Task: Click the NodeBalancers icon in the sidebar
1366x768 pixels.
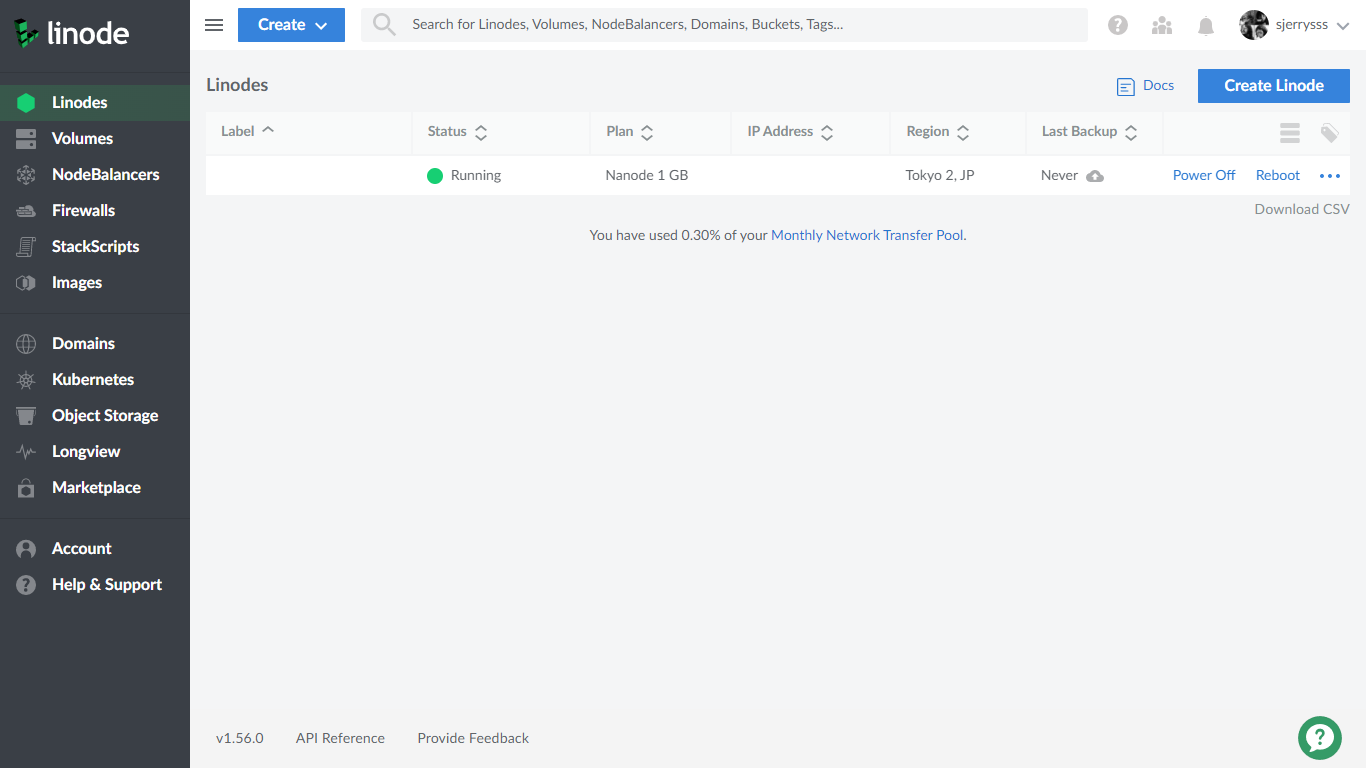Action: [x=26, y=175]
